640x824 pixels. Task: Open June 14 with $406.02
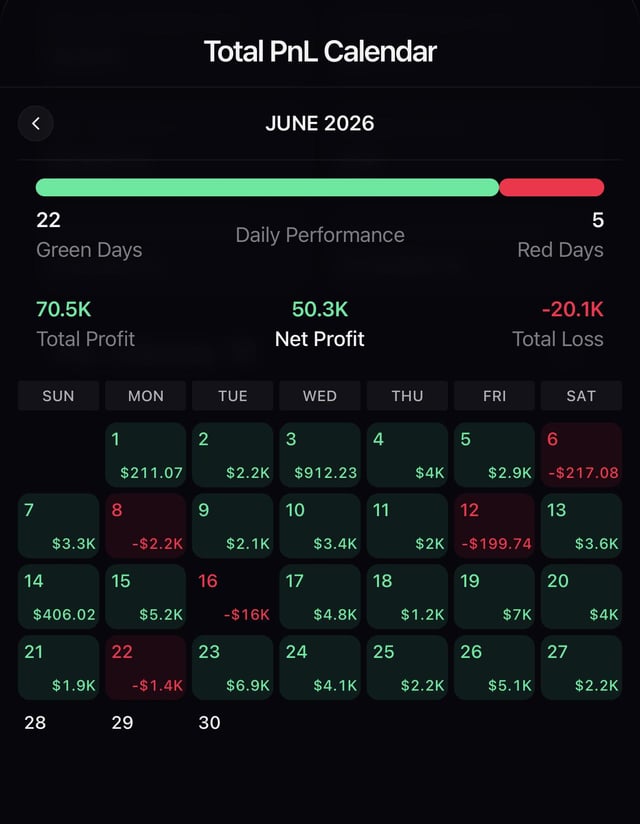[58, 596]
